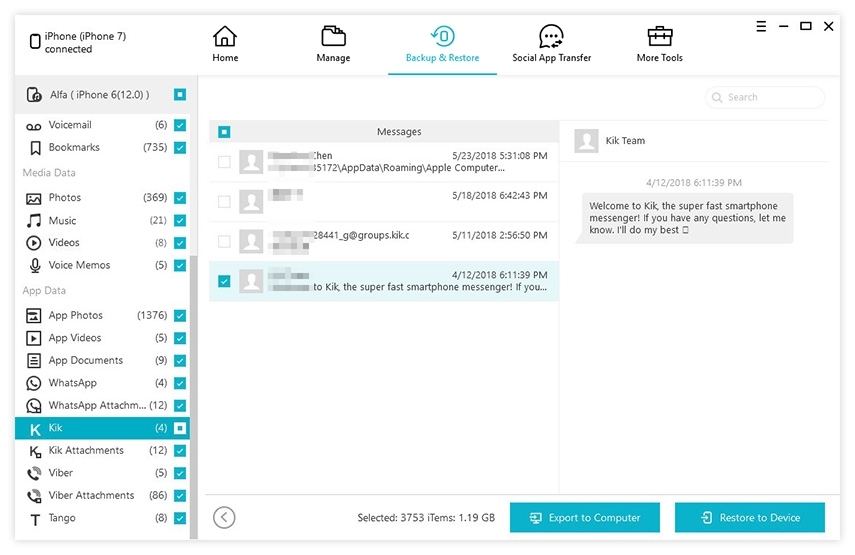The height and width of the screenshot is (555, 855).
Task: Check the 5/11/2018 message checkbox
Action: [224, 242]
